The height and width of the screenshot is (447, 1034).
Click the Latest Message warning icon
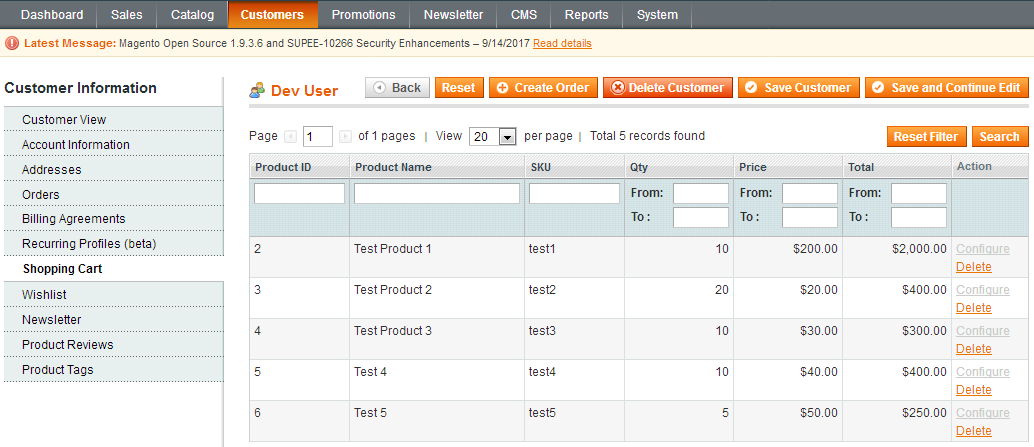pos(12,44)
